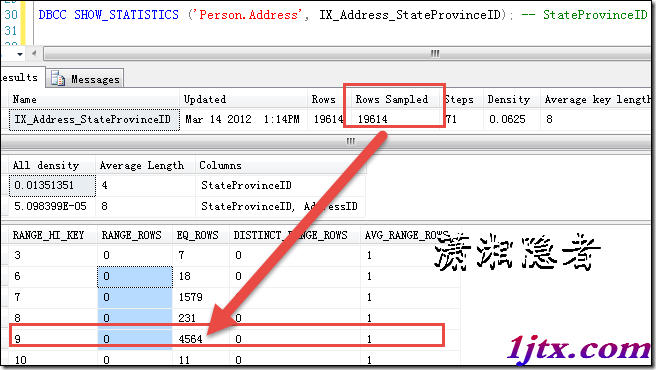
Task: Click the Average Length column header
Action: tap(145, 165)
